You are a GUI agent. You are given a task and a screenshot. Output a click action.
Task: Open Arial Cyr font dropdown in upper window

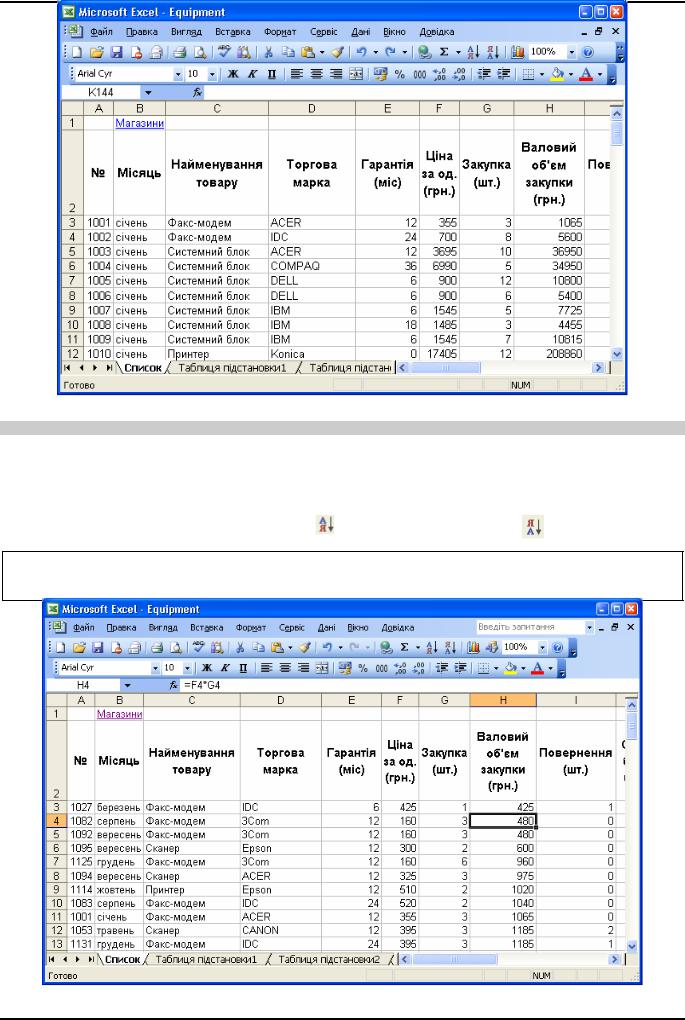[x=178, y=74]
